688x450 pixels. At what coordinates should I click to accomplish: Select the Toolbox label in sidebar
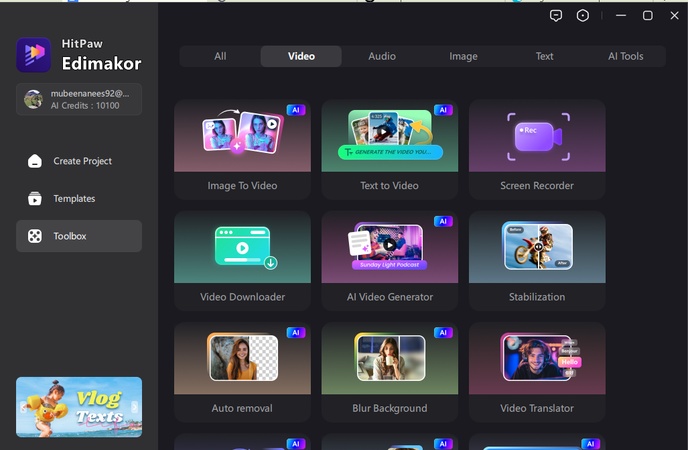(x=70, y=236)
